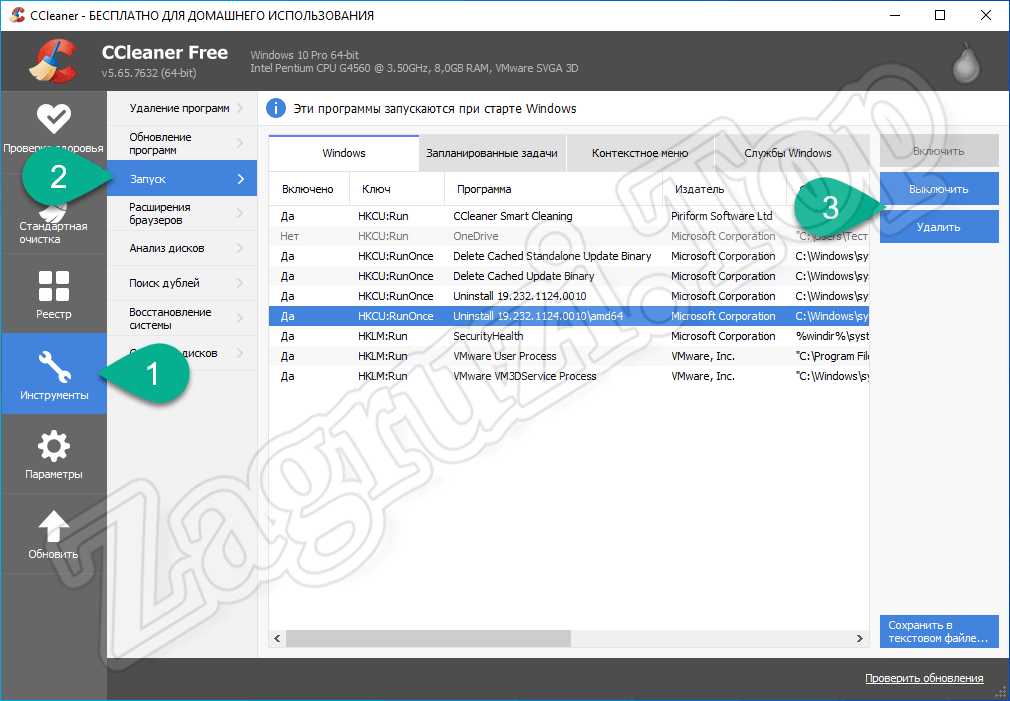Click the version v5.65.7632 text
The image size is (1010, 701).
(149, 73)
